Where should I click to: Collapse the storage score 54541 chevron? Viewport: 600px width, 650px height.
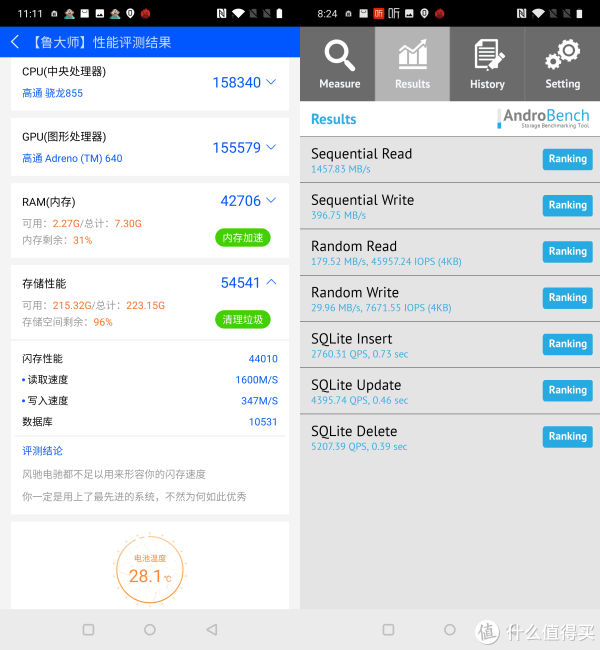(x=271, y=282)
